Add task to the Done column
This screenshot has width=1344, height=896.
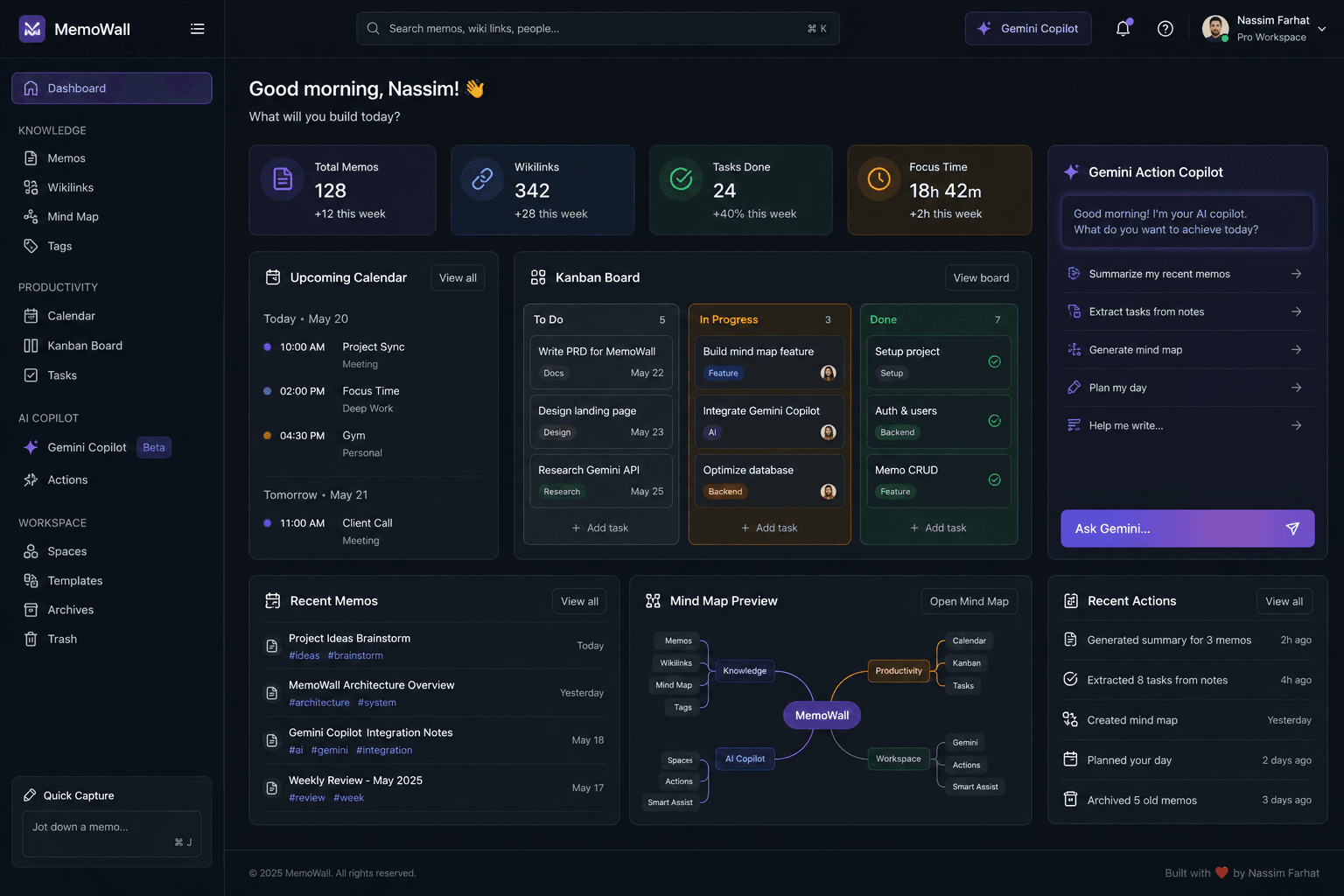pyautogui.click(x=938, y=528)
